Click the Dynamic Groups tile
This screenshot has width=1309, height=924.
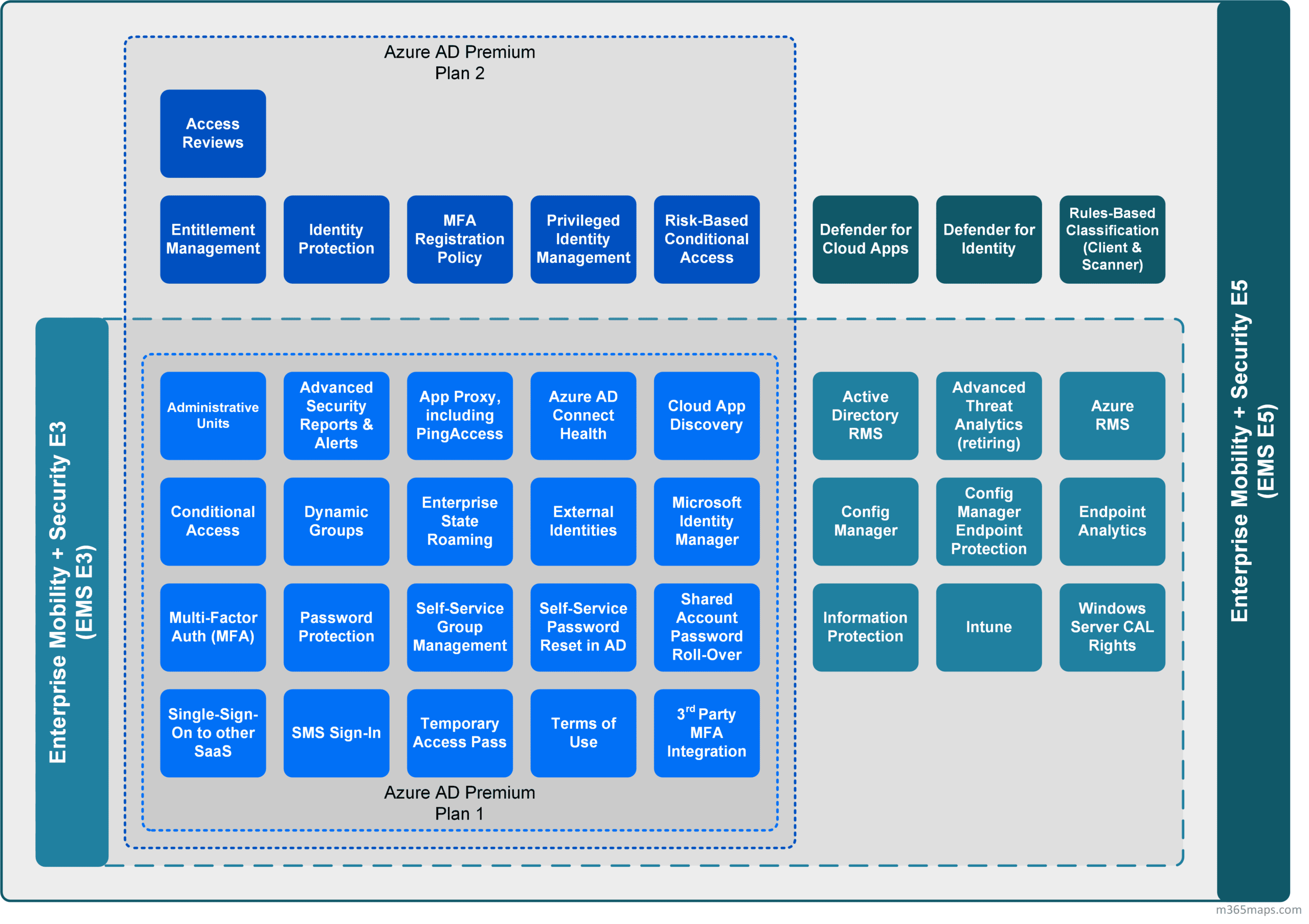[336, 522]
